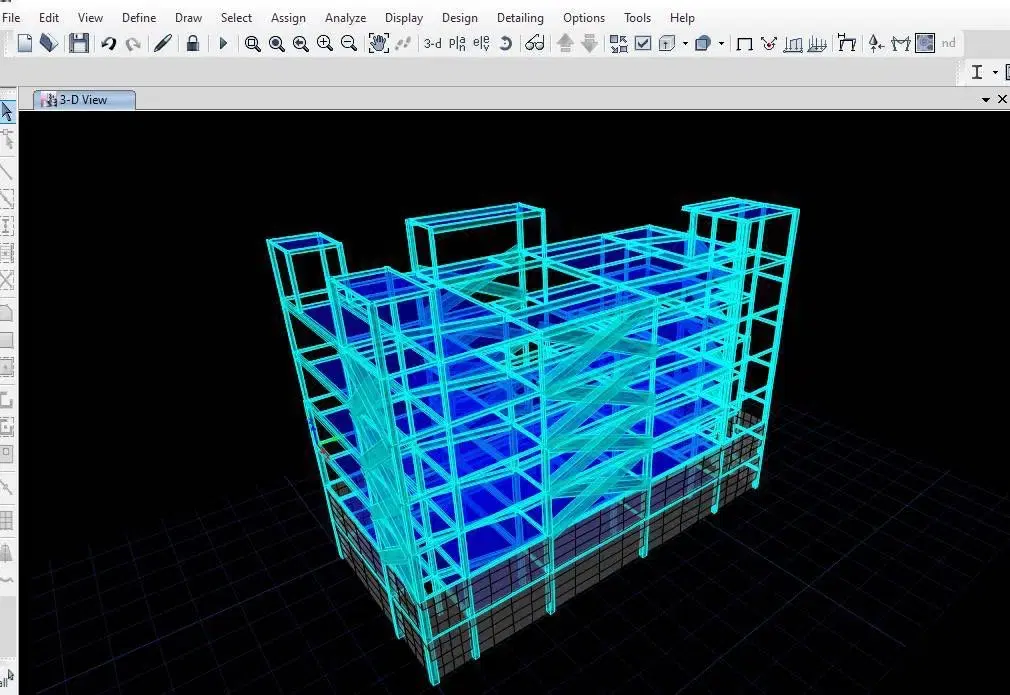Screen dimensions: 1010x695
Task: Open the Help menu
Action: [x=682, y=18]
